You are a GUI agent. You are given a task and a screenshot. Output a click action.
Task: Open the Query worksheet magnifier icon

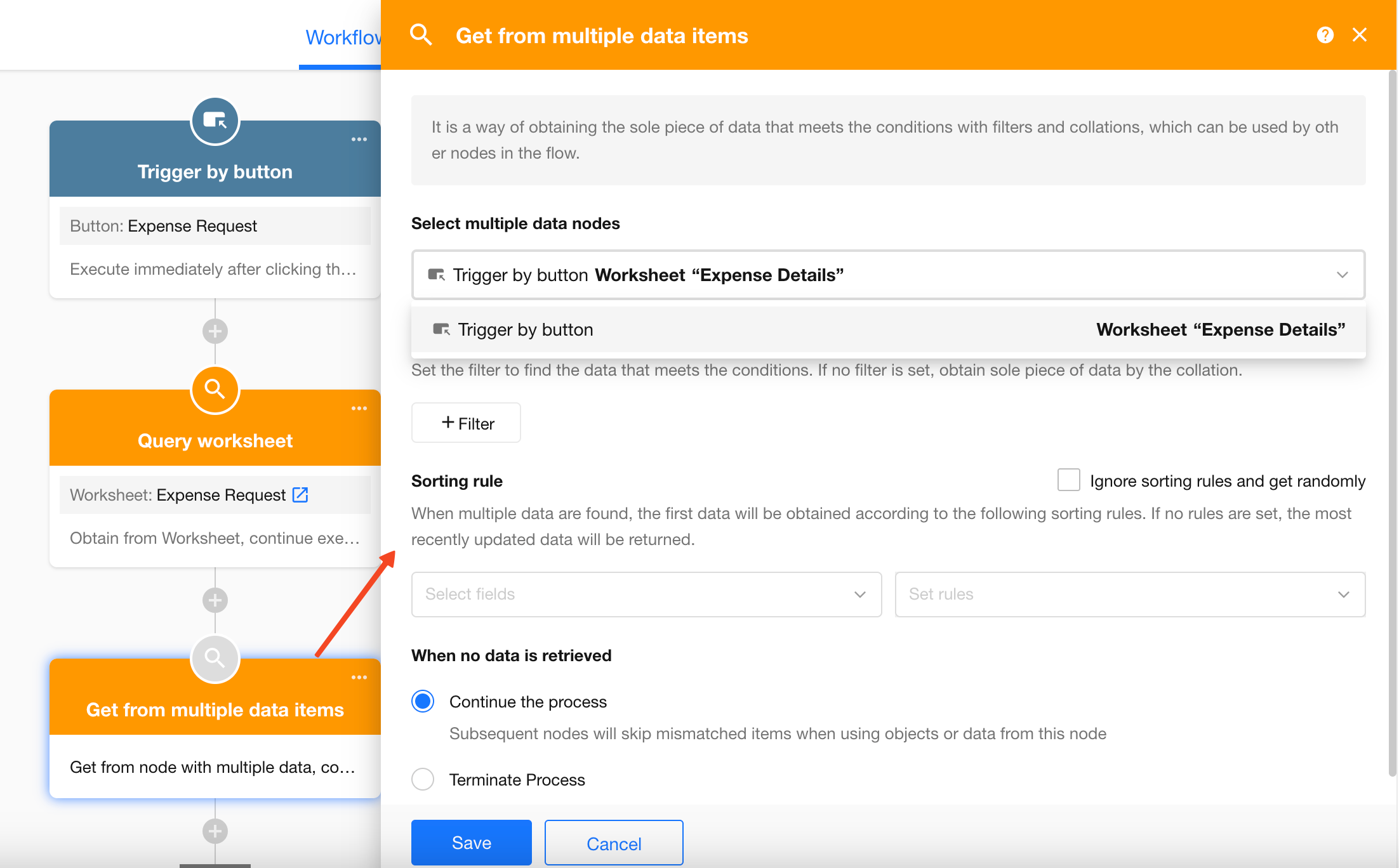[x=215, y=390]
